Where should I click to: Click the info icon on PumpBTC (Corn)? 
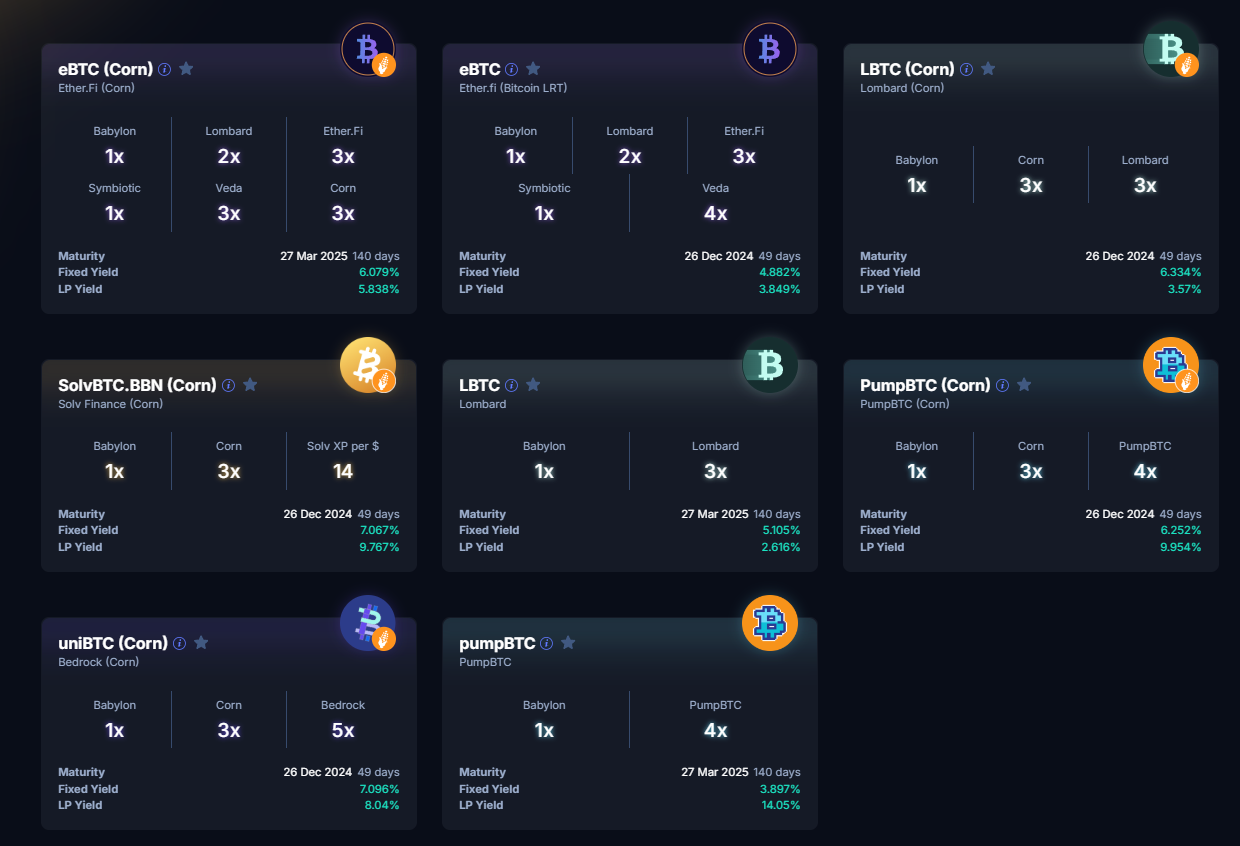1002,385
